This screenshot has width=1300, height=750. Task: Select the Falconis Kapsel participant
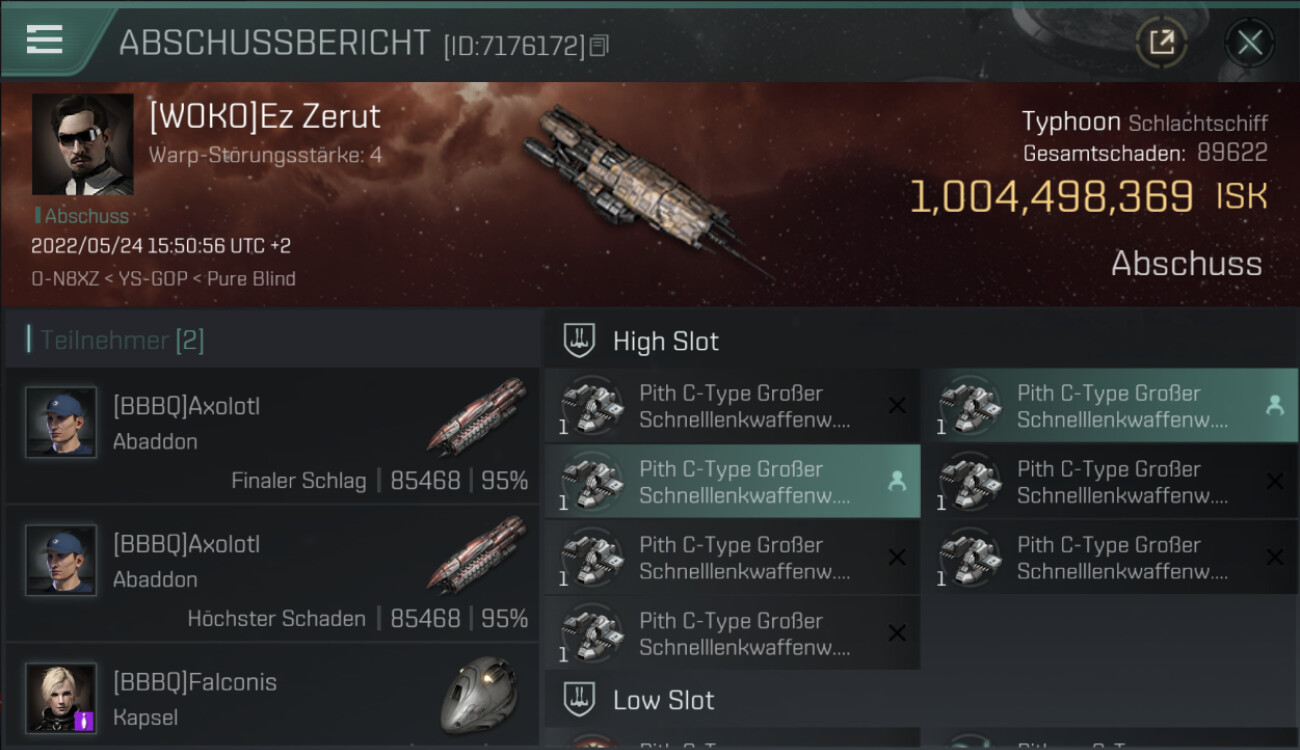272,698
